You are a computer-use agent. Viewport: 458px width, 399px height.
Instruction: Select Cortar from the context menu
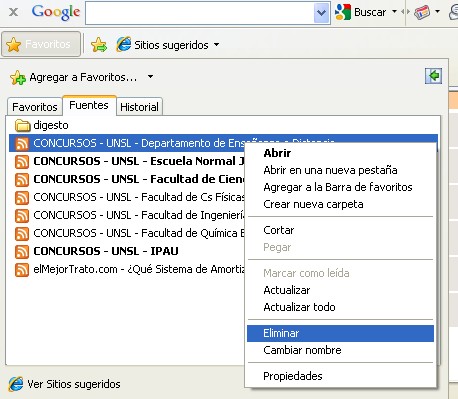coord(340,230)
